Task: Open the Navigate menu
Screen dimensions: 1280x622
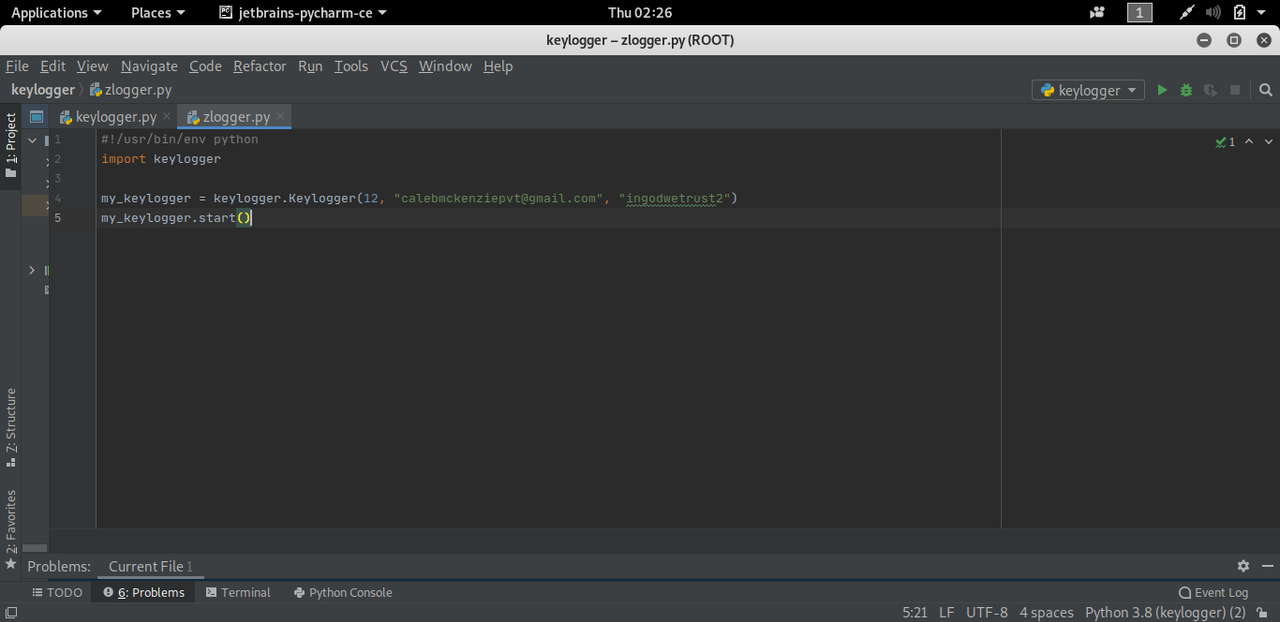Action: (x=149, y=66)
